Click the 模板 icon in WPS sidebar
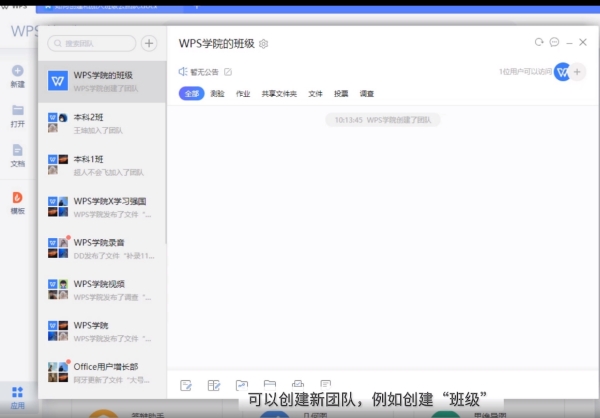 [x=18, y=198]
